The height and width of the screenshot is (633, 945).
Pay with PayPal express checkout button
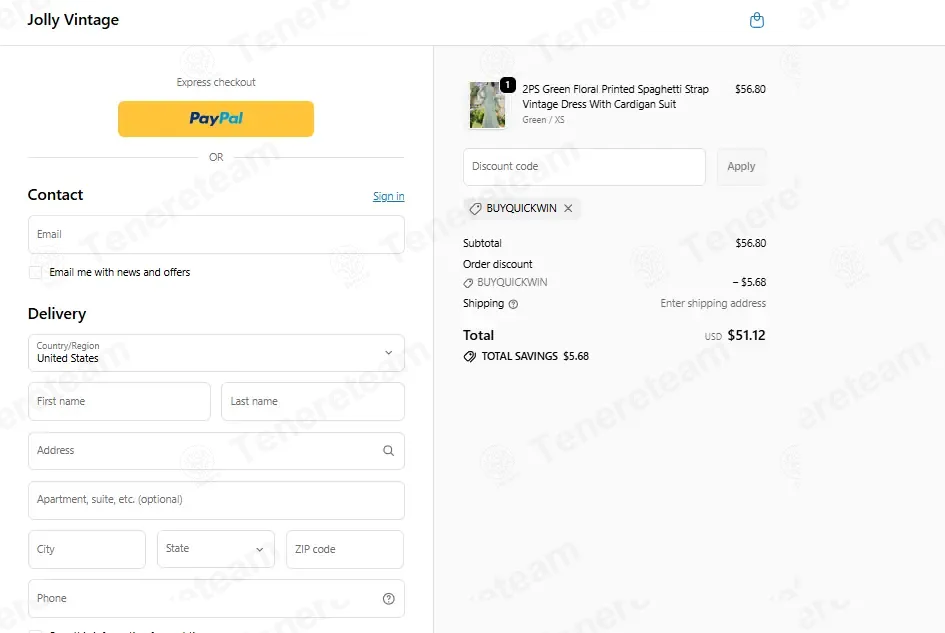click(216, 119)
